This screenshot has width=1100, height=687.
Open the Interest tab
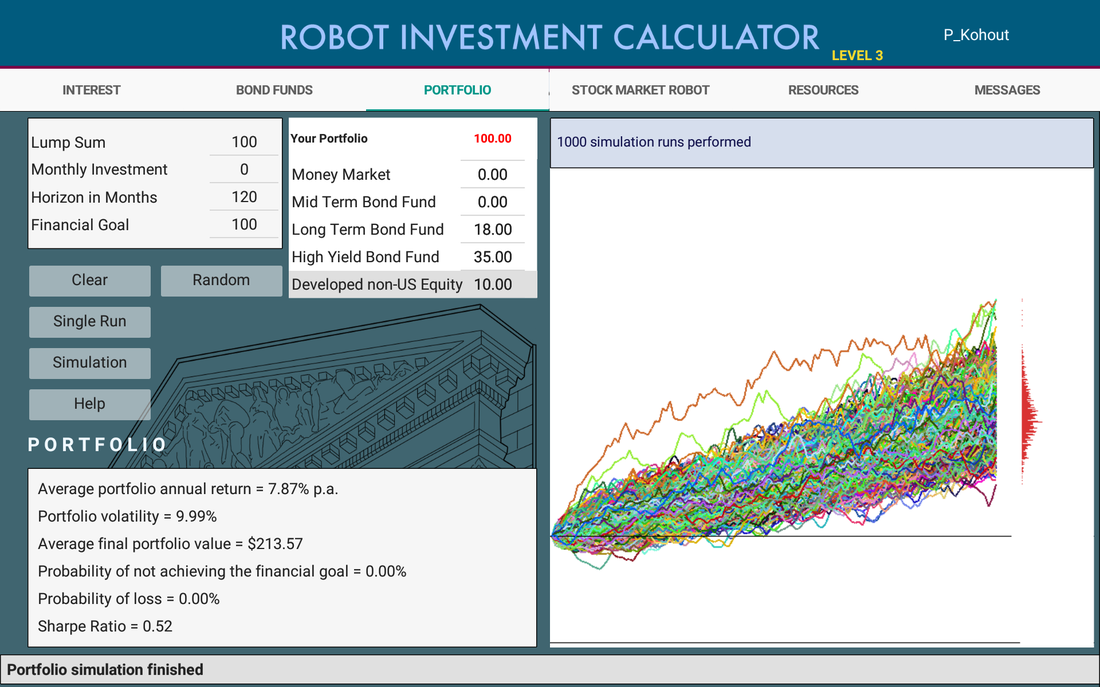[x=91, y=90]
